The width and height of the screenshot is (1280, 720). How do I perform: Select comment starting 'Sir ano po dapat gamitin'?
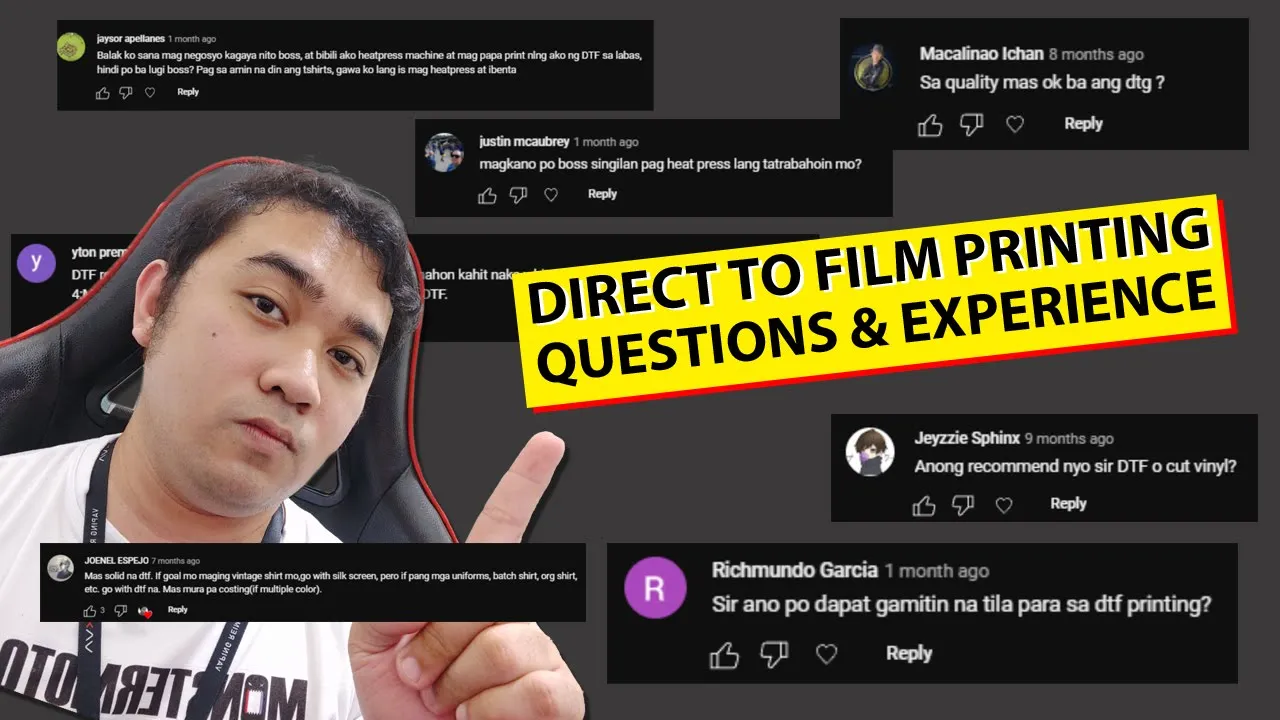point(961,605)
